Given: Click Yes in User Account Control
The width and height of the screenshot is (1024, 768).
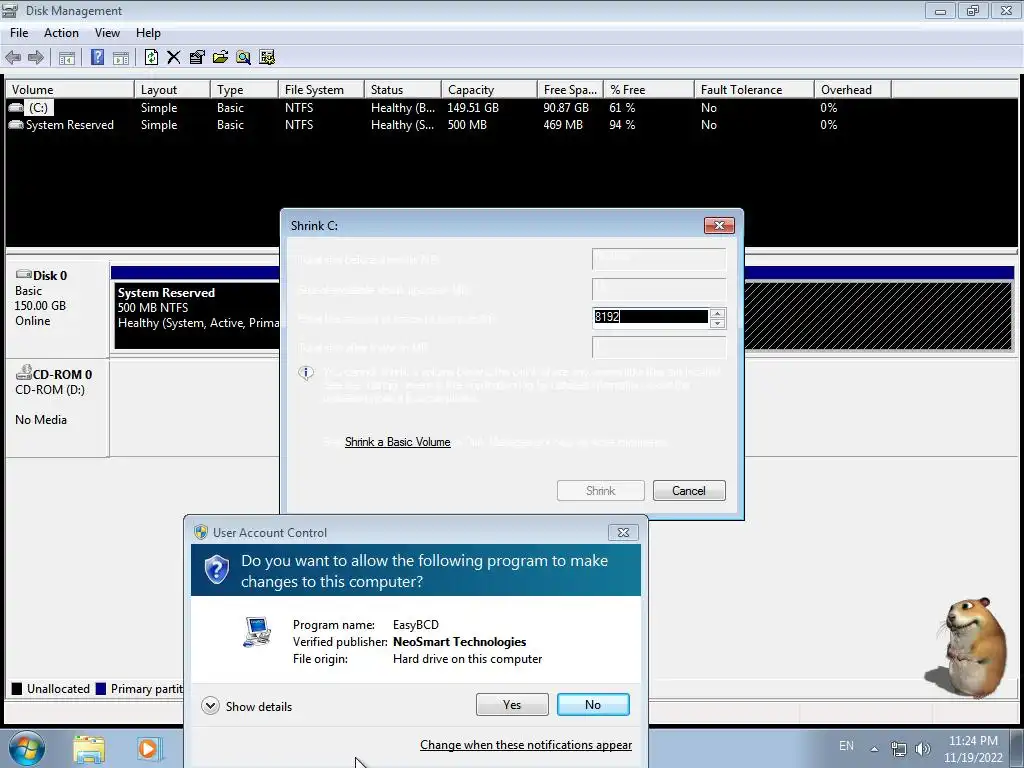Looking at the screenshot, I should point(512,705).
